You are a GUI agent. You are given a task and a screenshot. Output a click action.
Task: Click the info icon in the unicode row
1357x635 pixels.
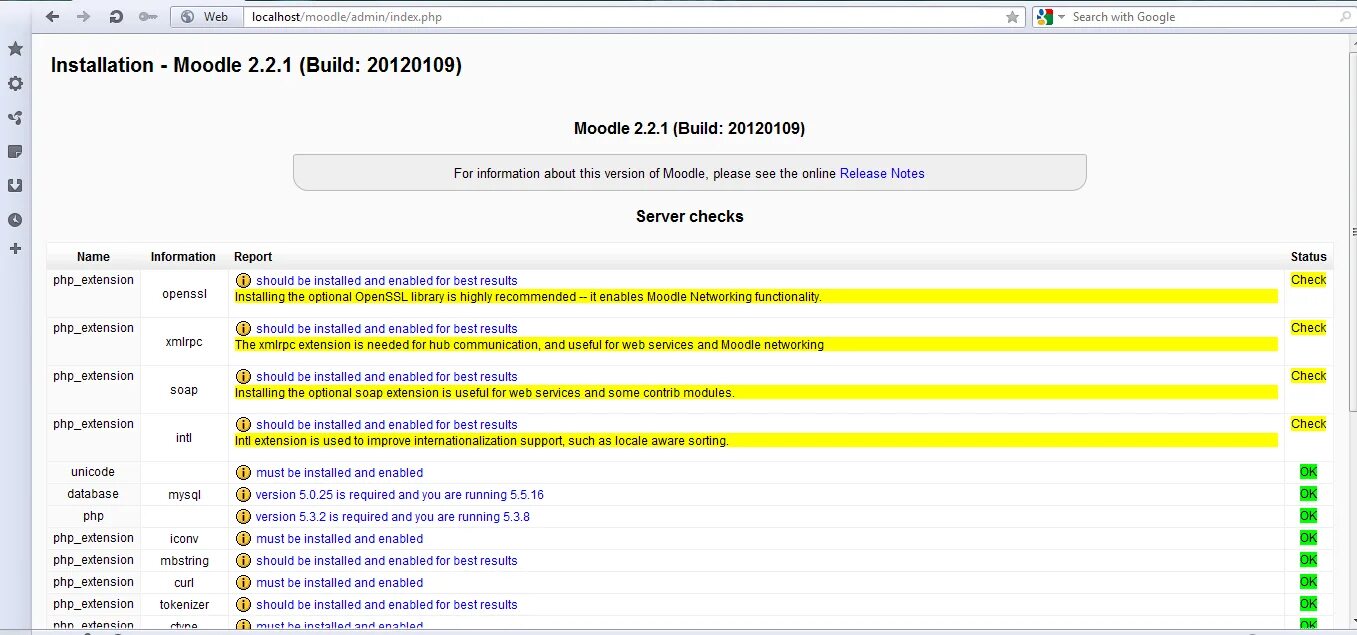point(243,473)
